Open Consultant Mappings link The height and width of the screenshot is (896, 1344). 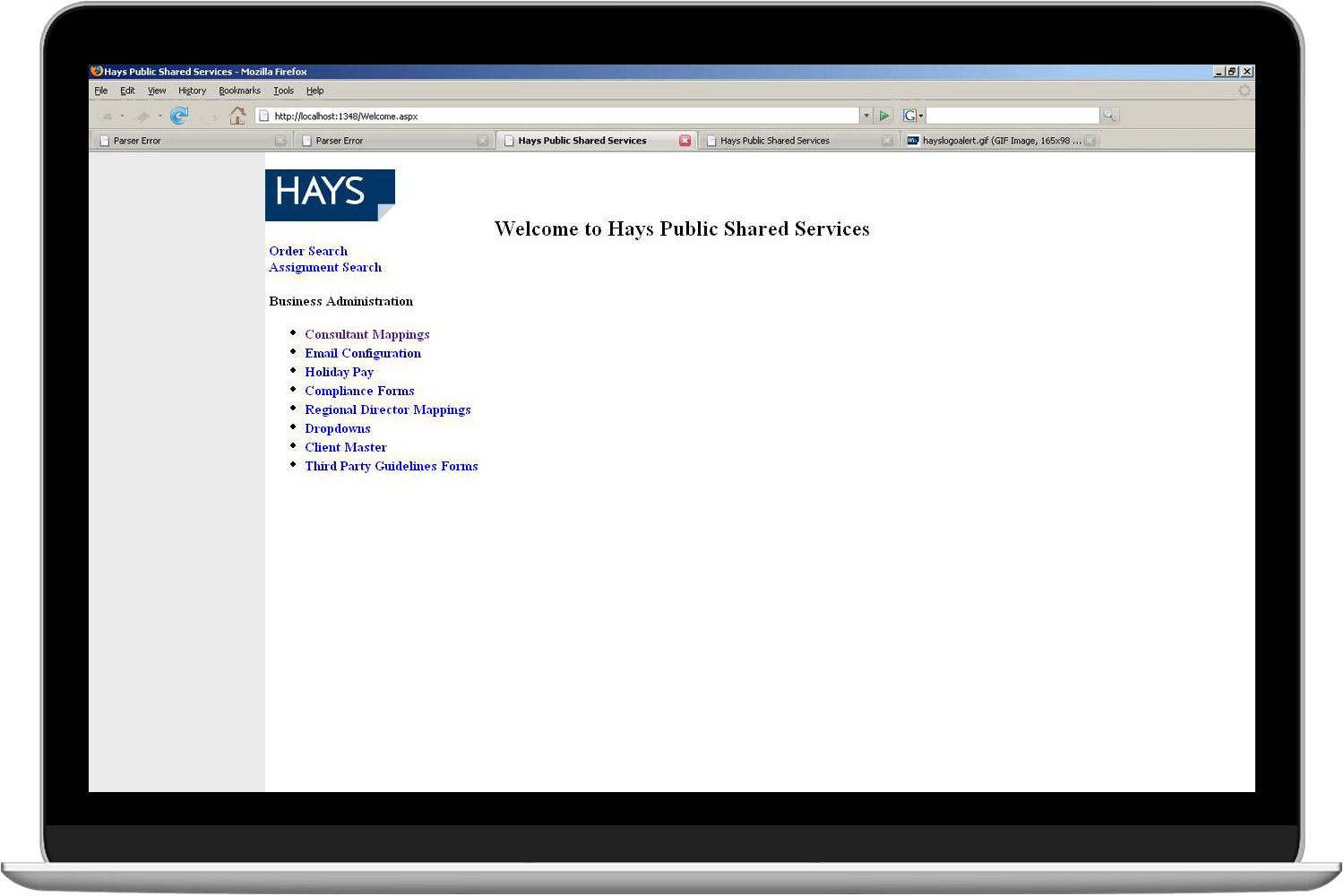(x=367, y=334)
